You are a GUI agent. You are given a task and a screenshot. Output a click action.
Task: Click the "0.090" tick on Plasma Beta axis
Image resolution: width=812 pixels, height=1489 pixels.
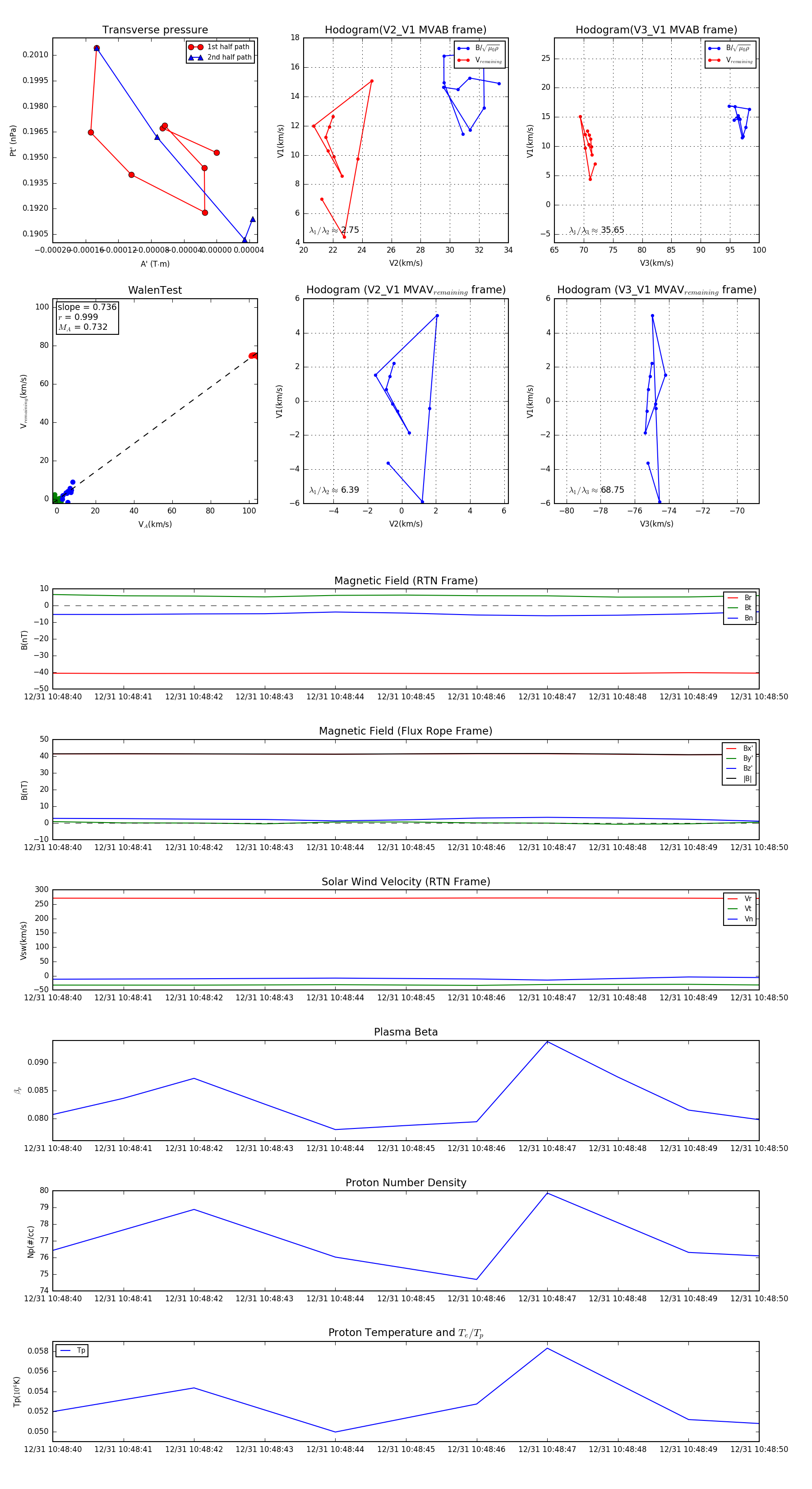click(x=38, y=1063)
